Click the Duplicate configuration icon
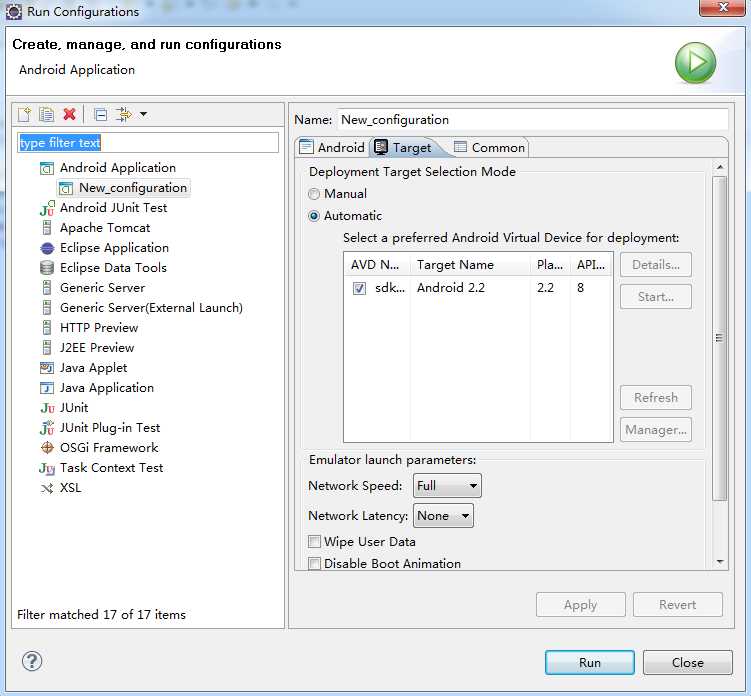This screenshot has width=751, height=696. (x=46, y=114)
